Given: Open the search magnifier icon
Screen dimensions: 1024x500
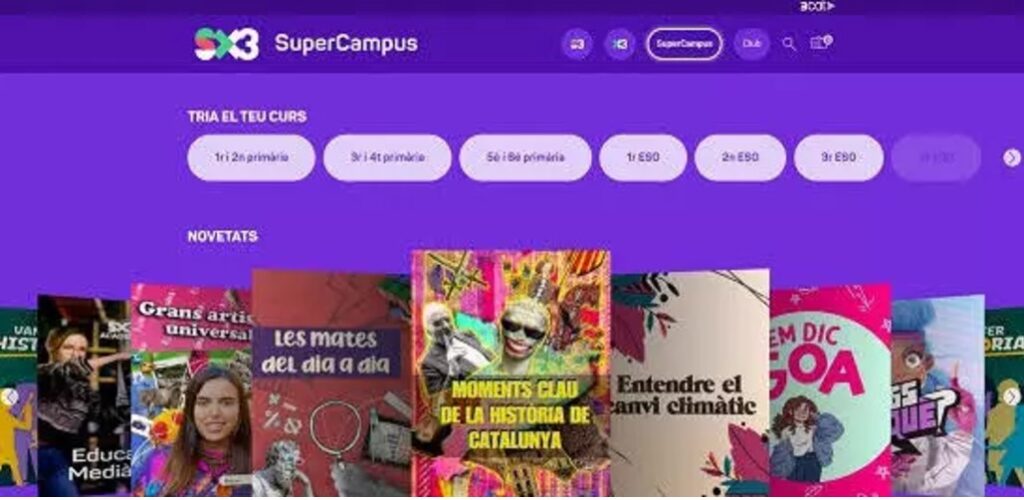Looking at the screenshot, I should click(x=789, y=44).
